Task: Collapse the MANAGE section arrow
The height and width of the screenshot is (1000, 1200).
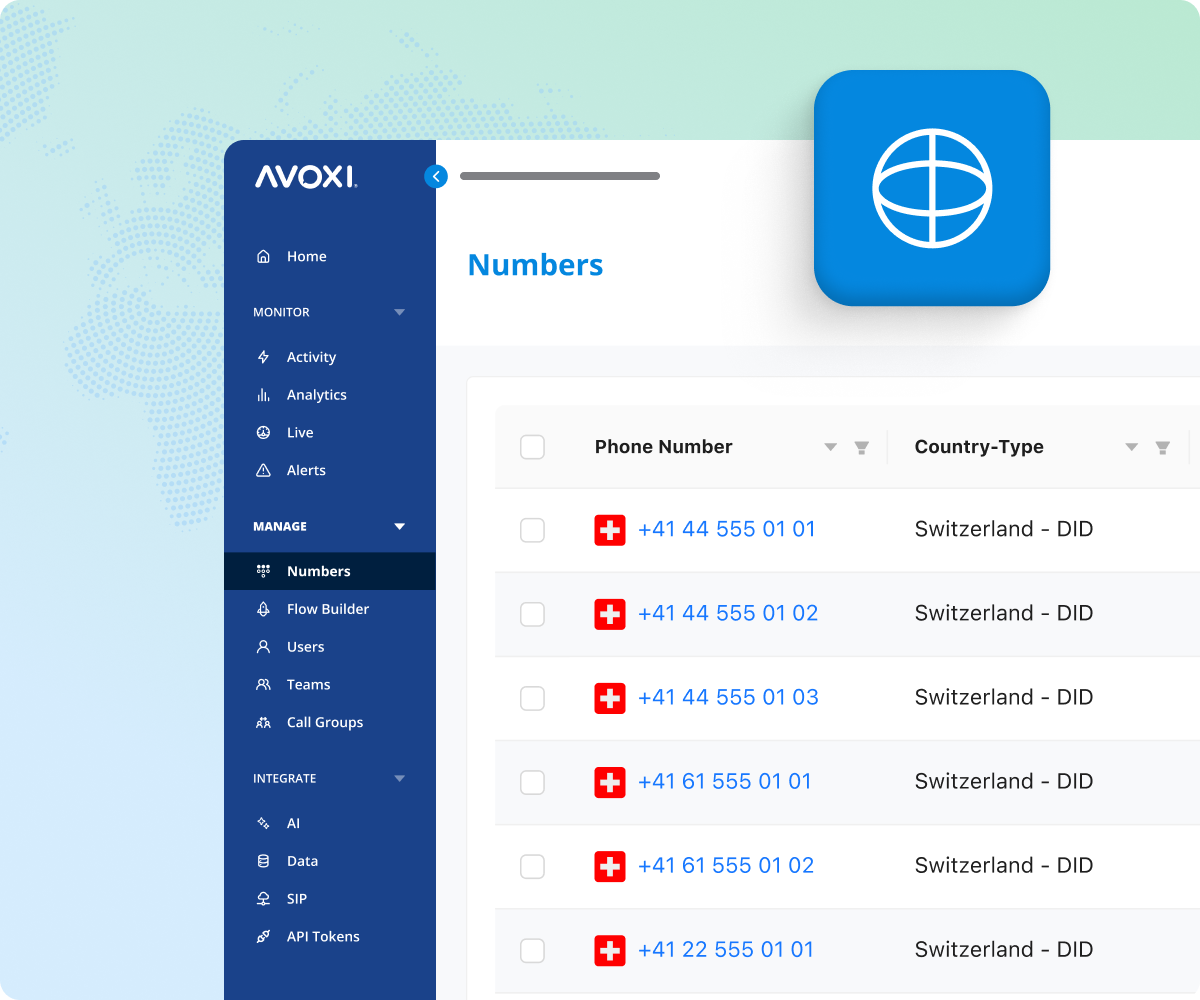Action: click(x=400, y=526)
